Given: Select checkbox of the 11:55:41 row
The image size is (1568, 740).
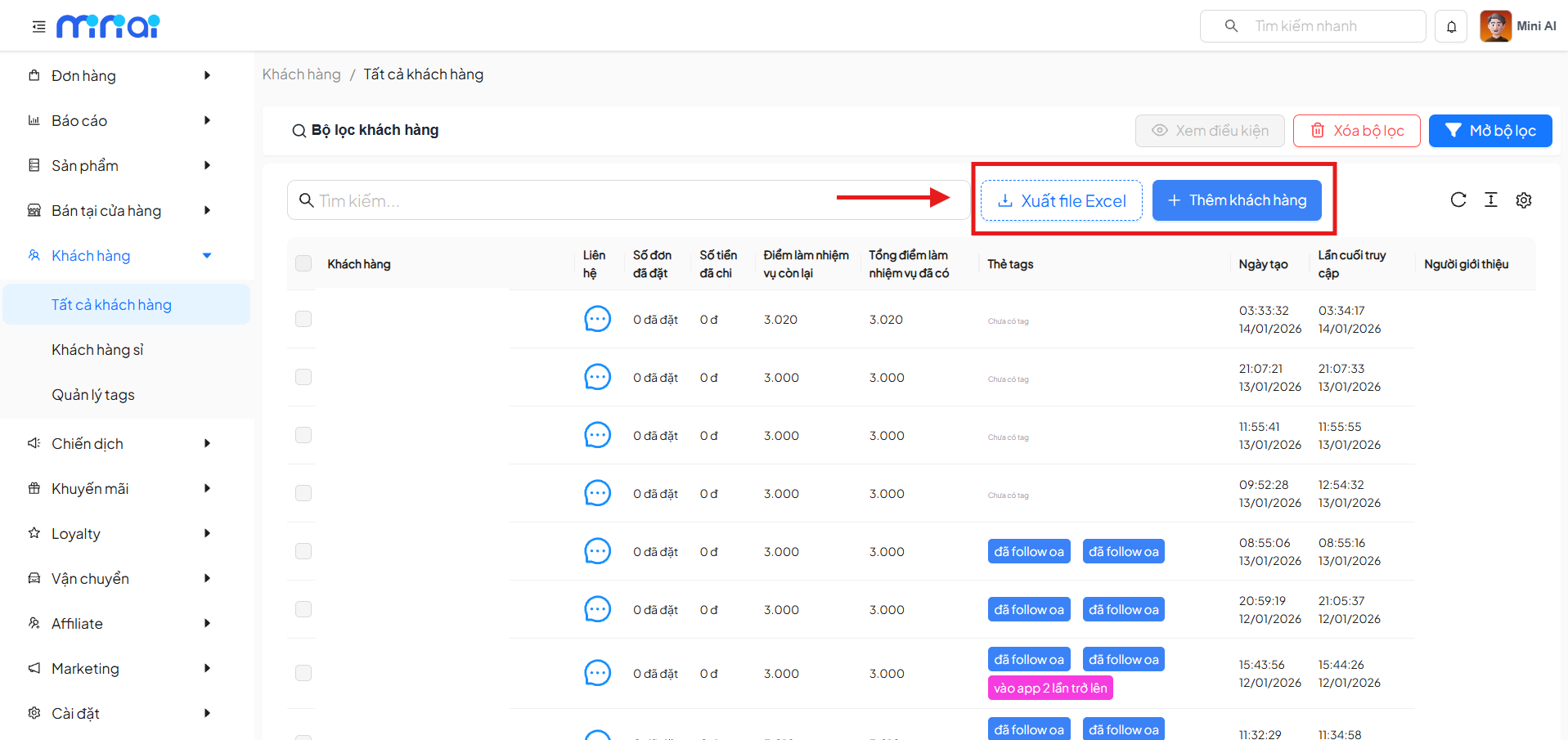Looking at the screenshot, I should click(303, 435).
